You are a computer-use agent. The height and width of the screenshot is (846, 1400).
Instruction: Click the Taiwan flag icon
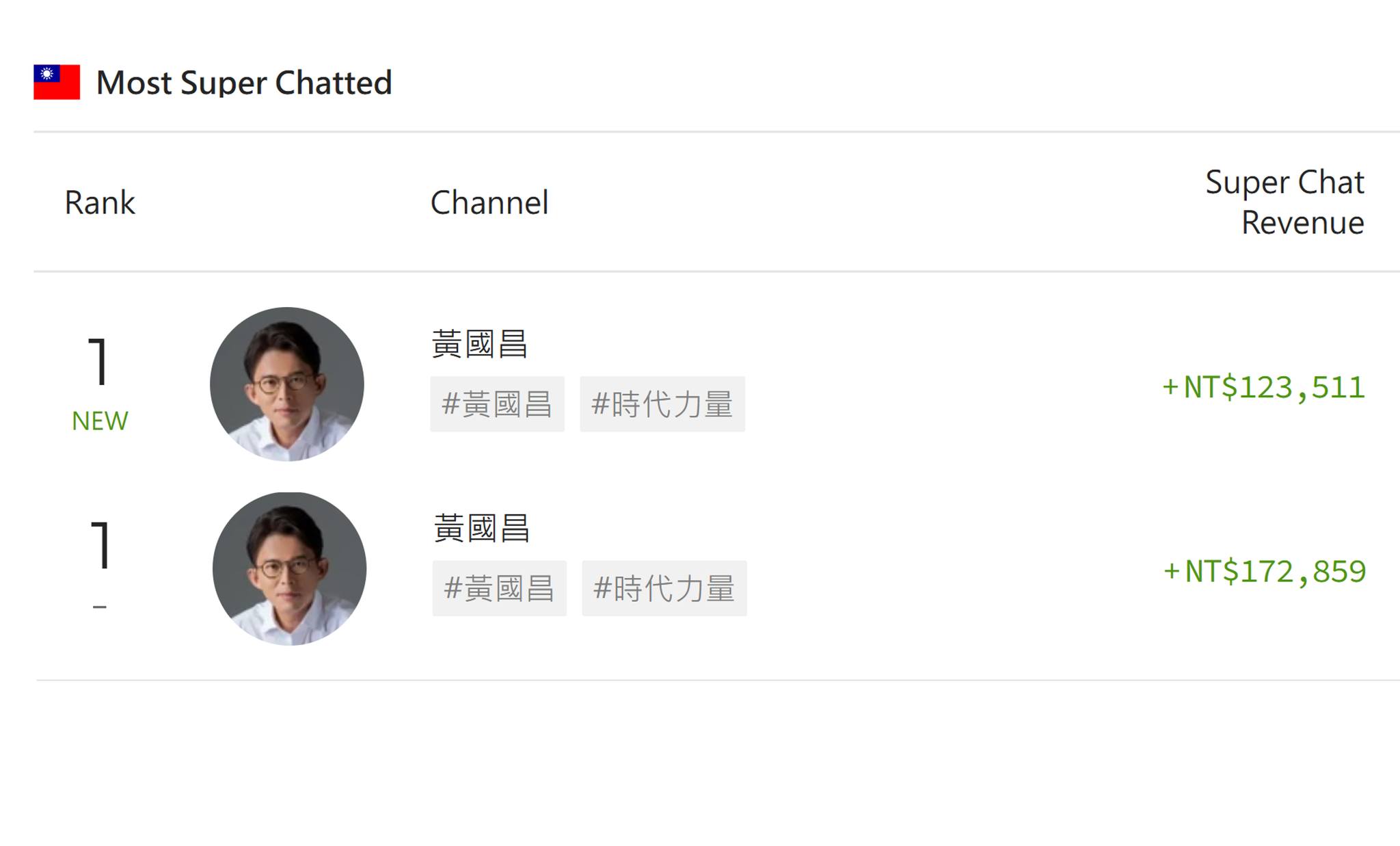click(x=57, y=82)
